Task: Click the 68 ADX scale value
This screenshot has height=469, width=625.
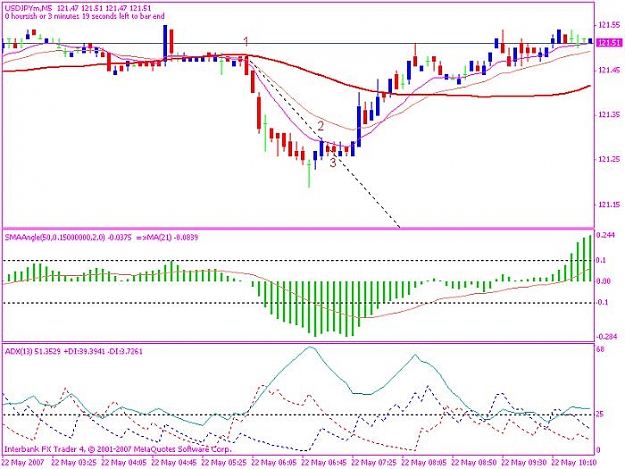Action: [601, 349]
